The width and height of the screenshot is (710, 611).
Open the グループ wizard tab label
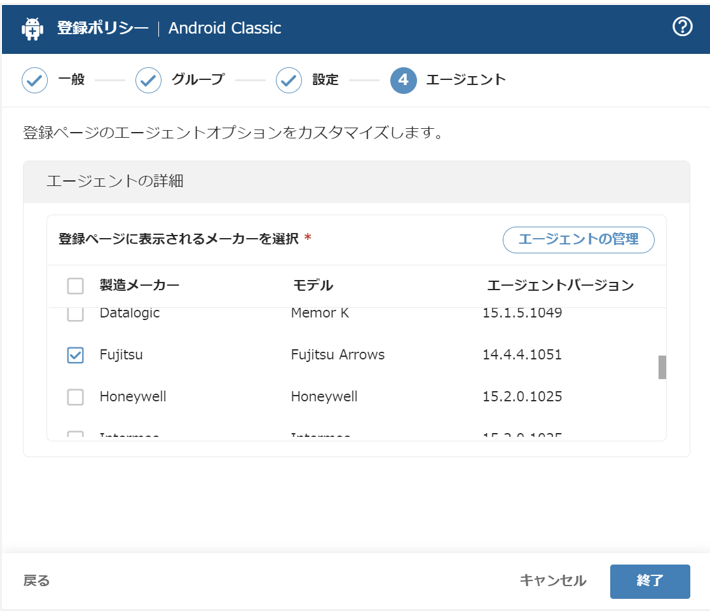198,79
